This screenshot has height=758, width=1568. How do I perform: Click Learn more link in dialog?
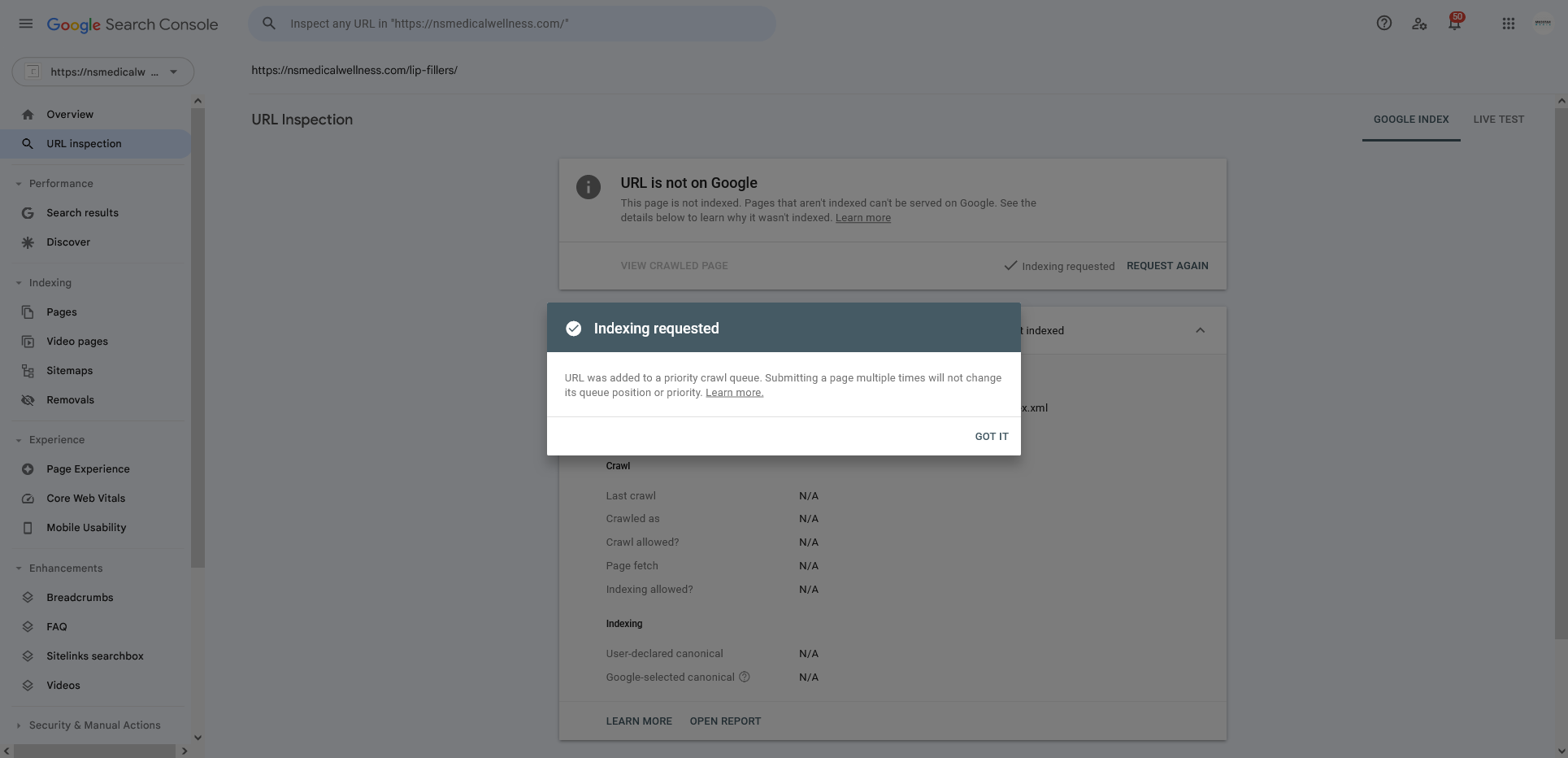(734, 393)
